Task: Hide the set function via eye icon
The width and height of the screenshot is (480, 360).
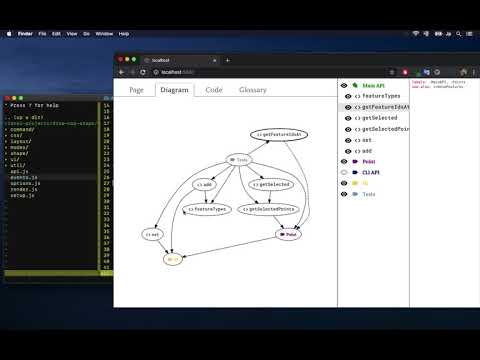Action: (348, 140)
